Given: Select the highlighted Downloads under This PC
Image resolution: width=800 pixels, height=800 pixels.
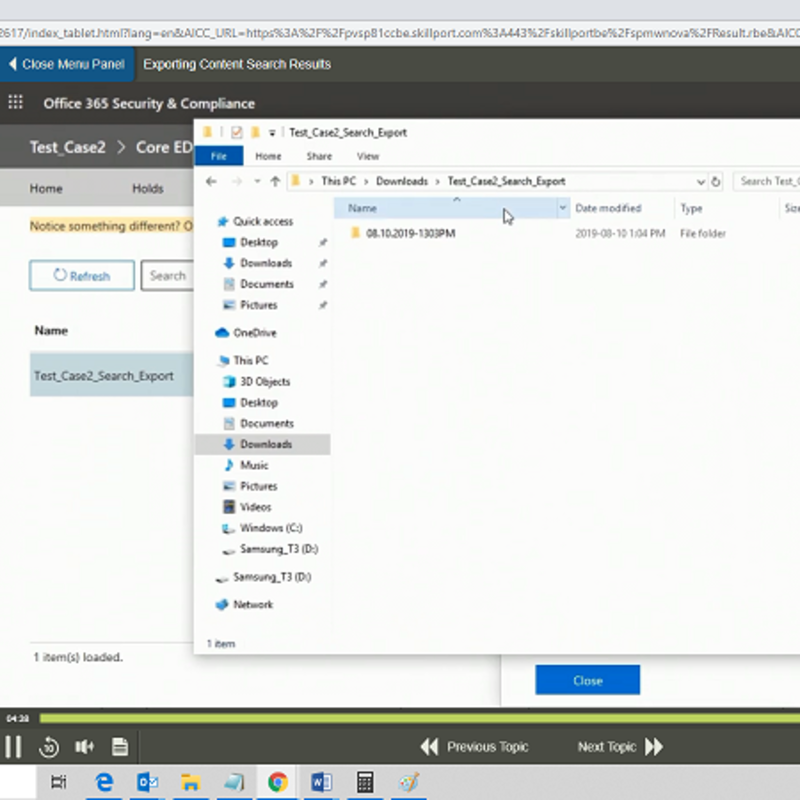Looking at the screenshot, I should (263, 444).
